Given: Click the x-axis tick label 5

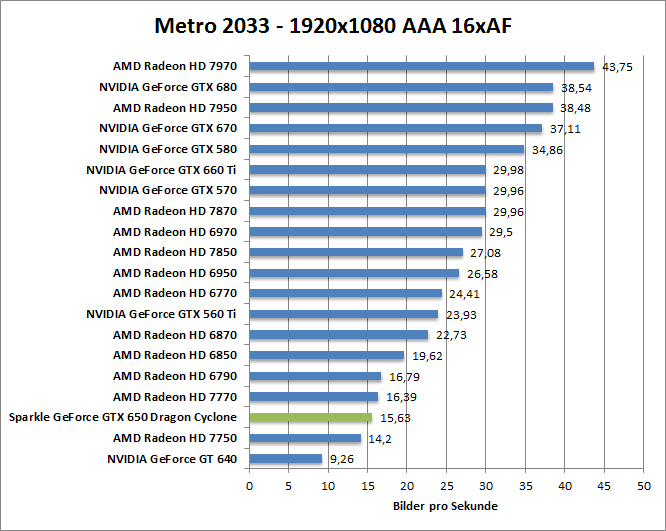Looking at the screenshot, I should 288,486.
